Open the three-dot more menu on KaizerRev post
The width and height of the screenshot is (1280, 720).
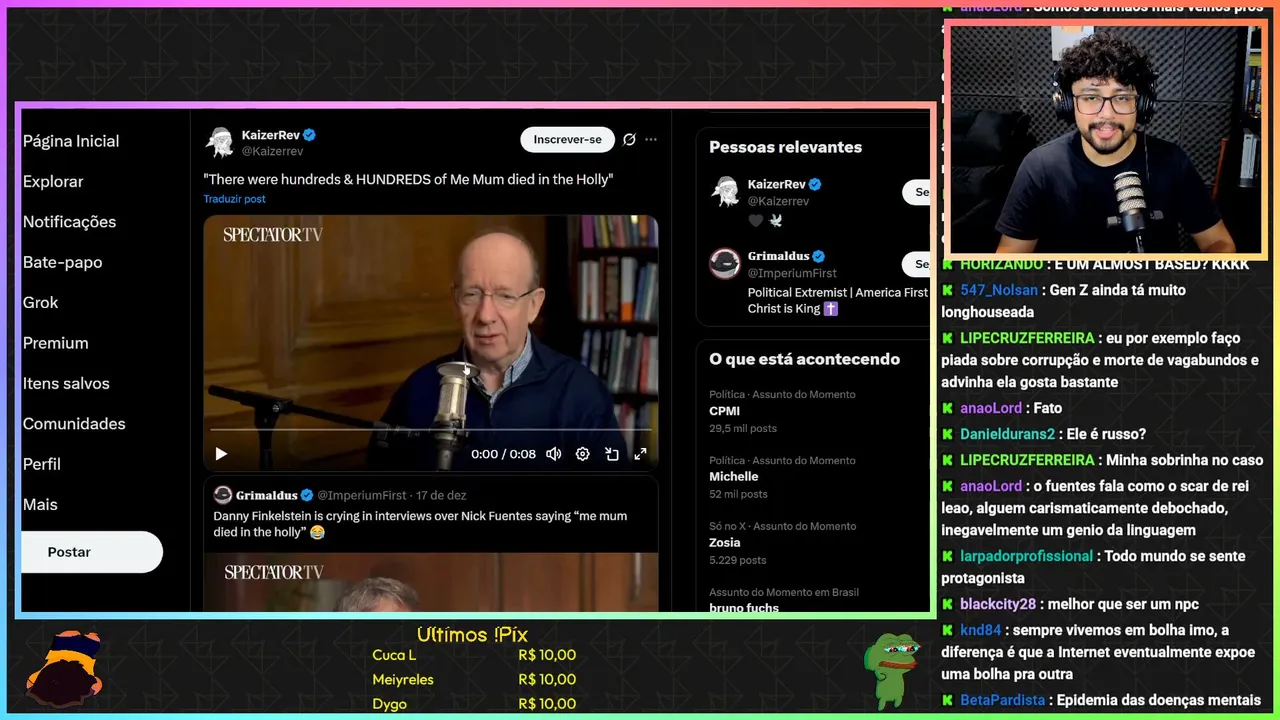pos(651,139)
